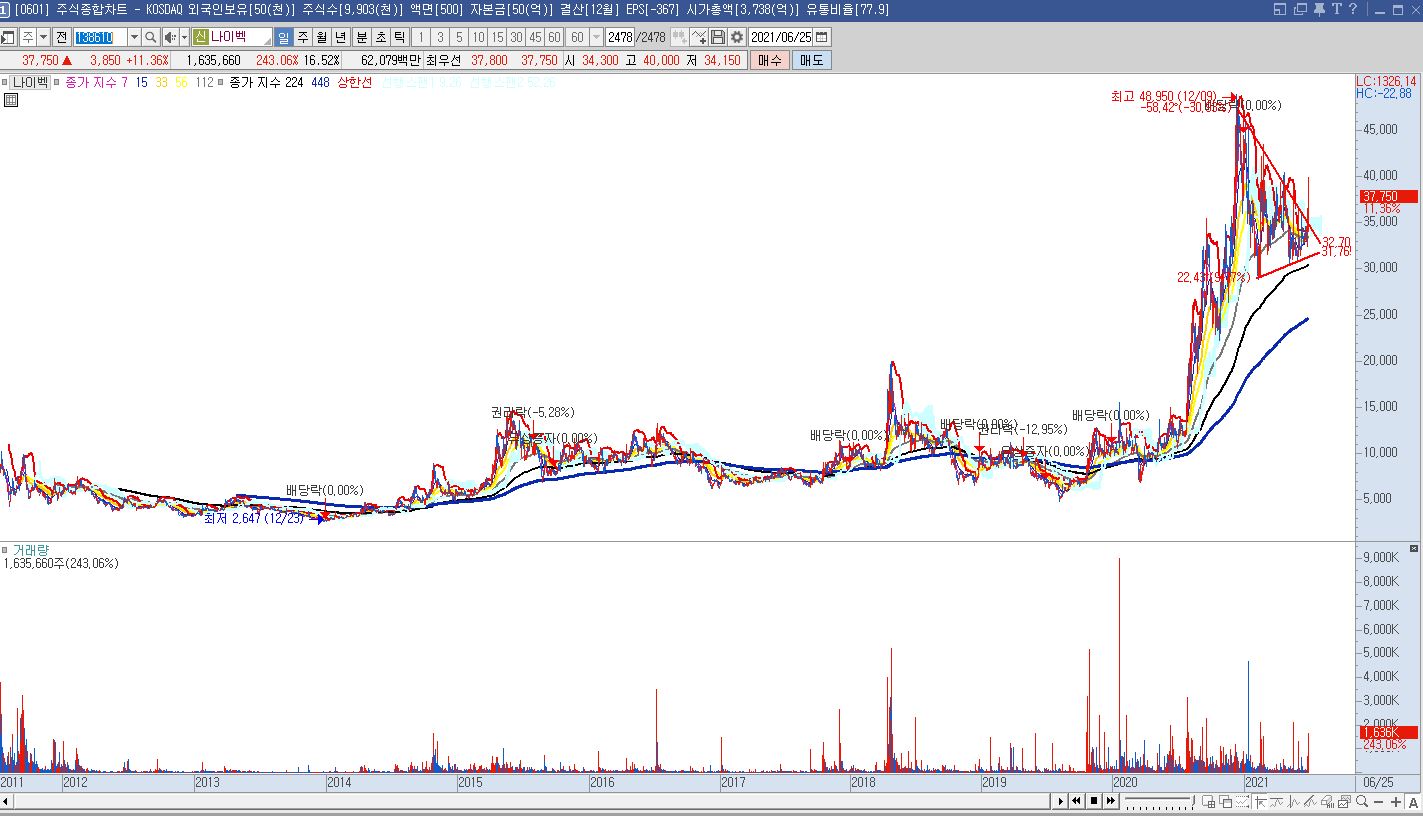Select the 일 daily period toggle
The image size is (1423, 816).
coord(284,37)
